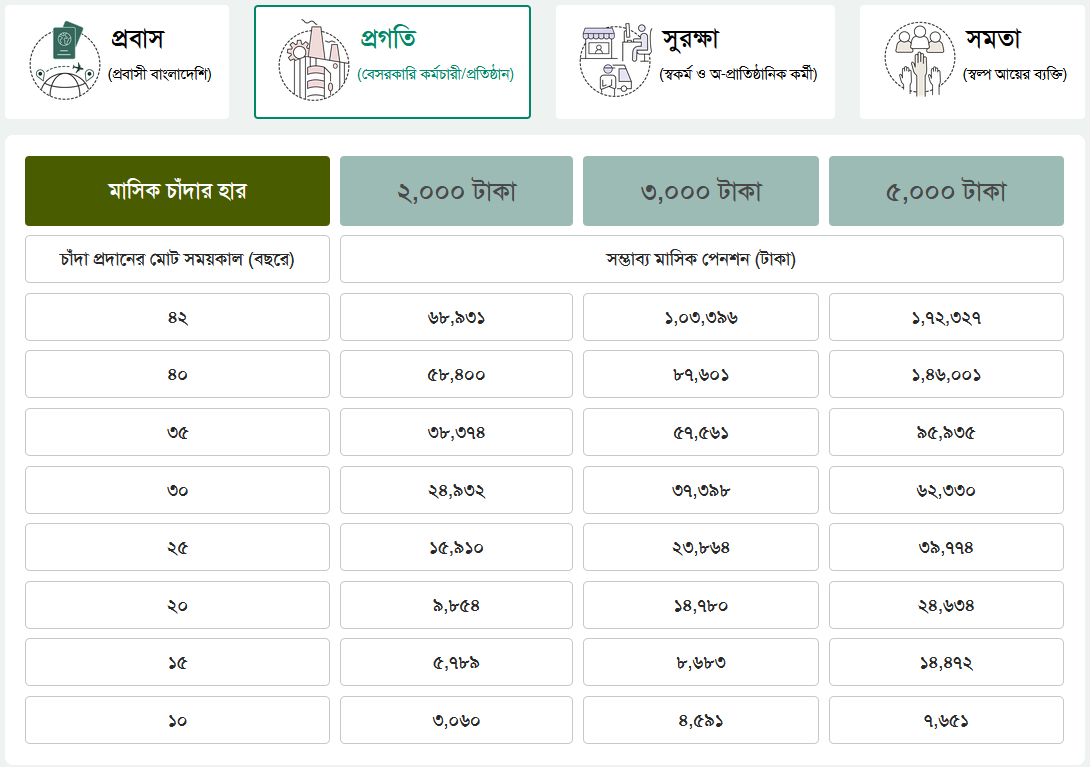Click চাঁদা প্রদানের মোট সময়কাল (বছরে) cell
The width and height of the screenshot is (1090, 767).
point(177,259)
